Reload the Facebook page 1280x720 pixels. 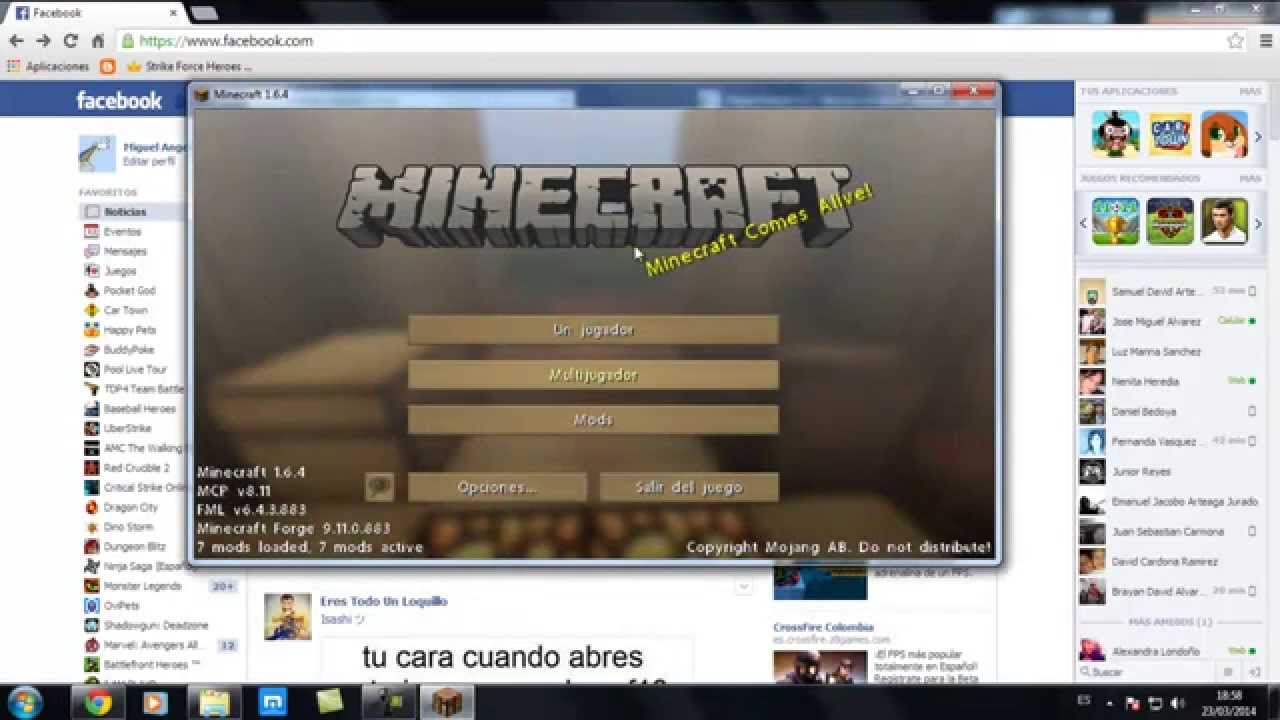[x=70, y=41]
